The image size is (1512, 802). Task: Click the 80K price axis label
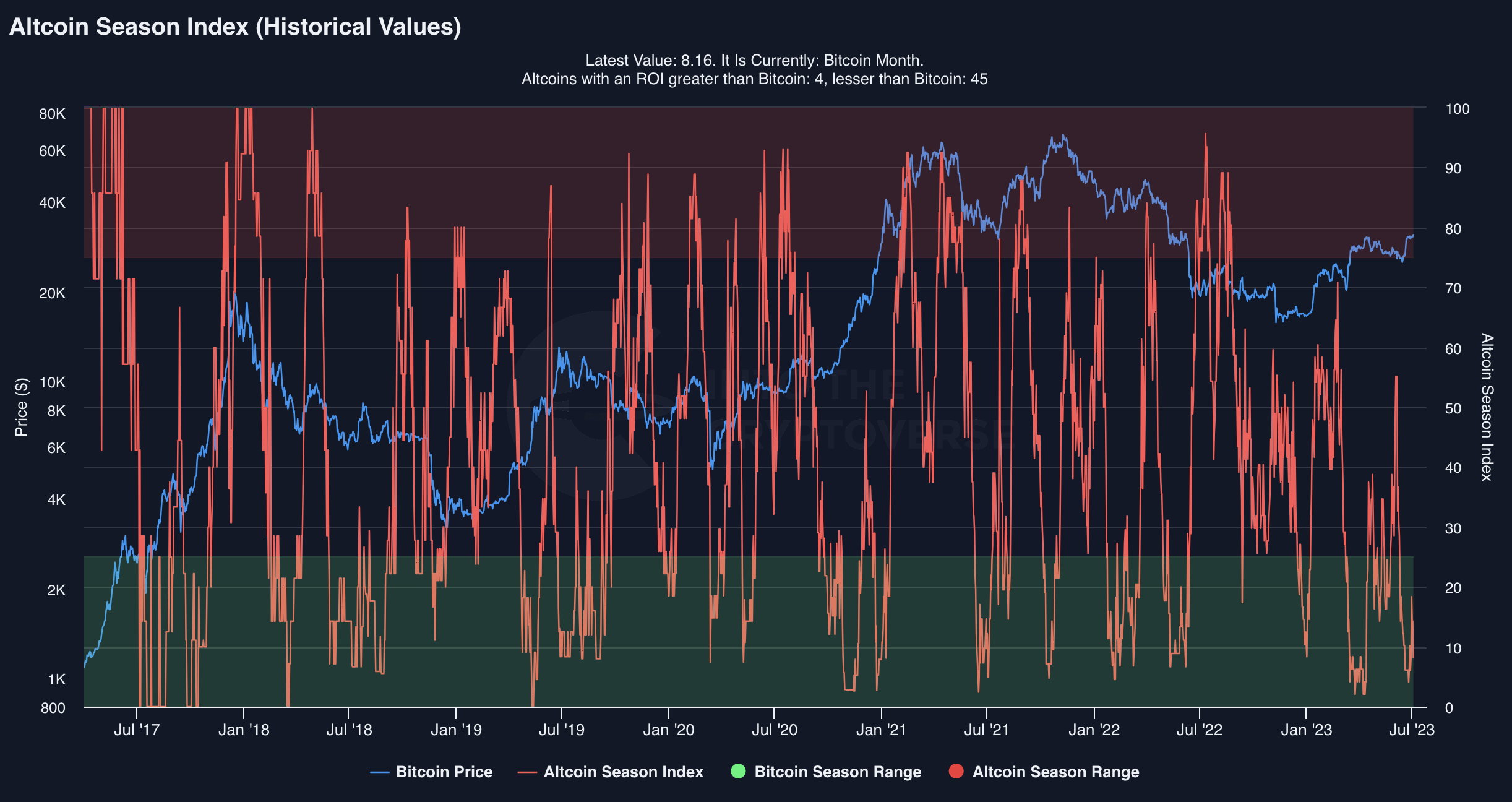[x=52, y=114]
